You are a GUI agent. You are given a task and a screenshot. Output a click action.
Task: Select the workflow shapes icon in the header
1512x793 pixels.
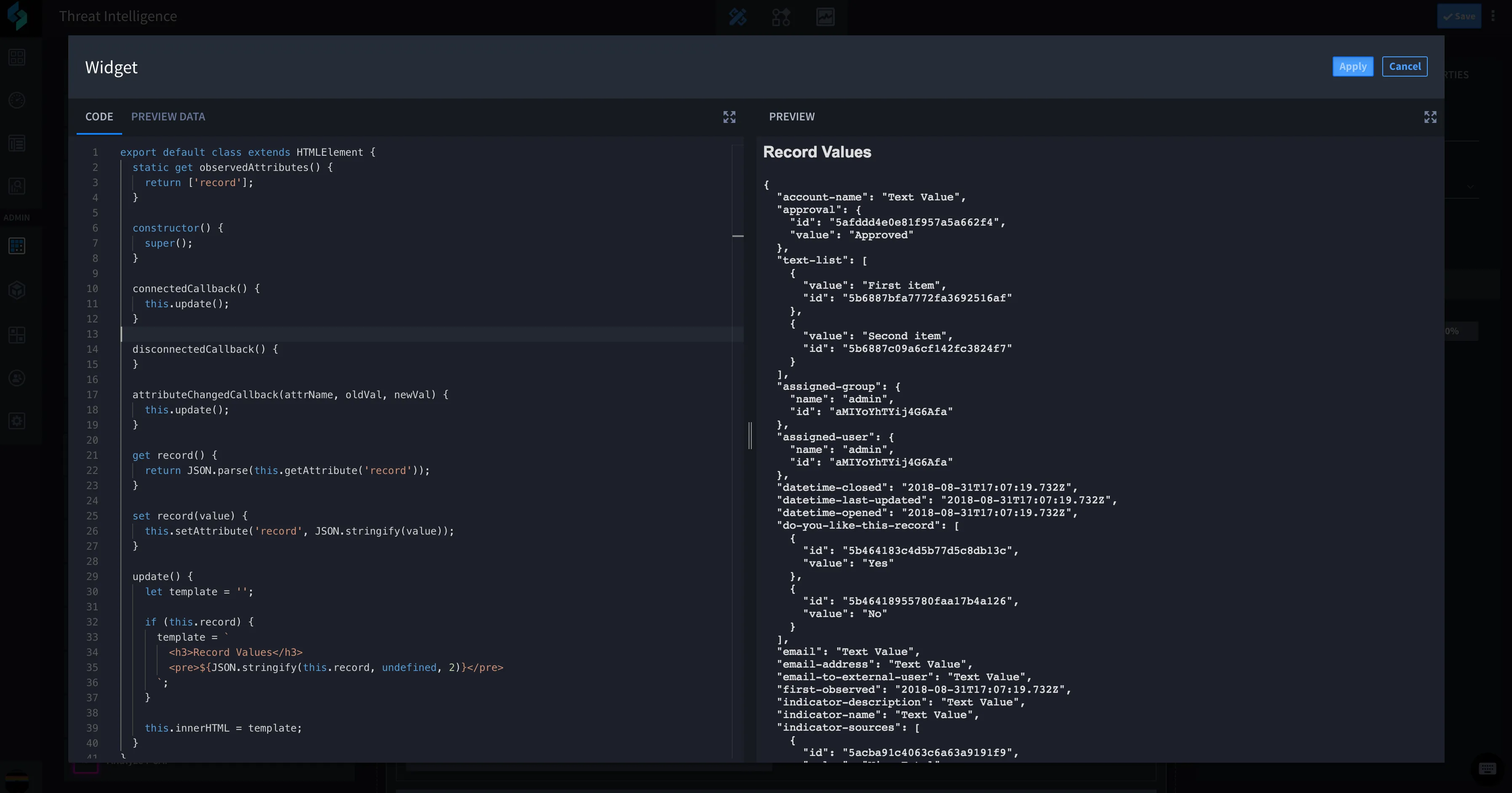click(781, 16)
